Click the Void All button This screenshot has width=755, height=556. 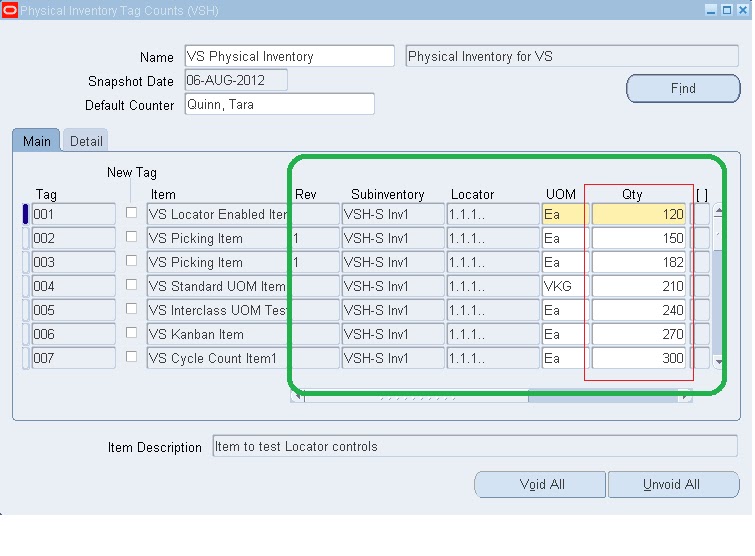(x=540, y=484)
